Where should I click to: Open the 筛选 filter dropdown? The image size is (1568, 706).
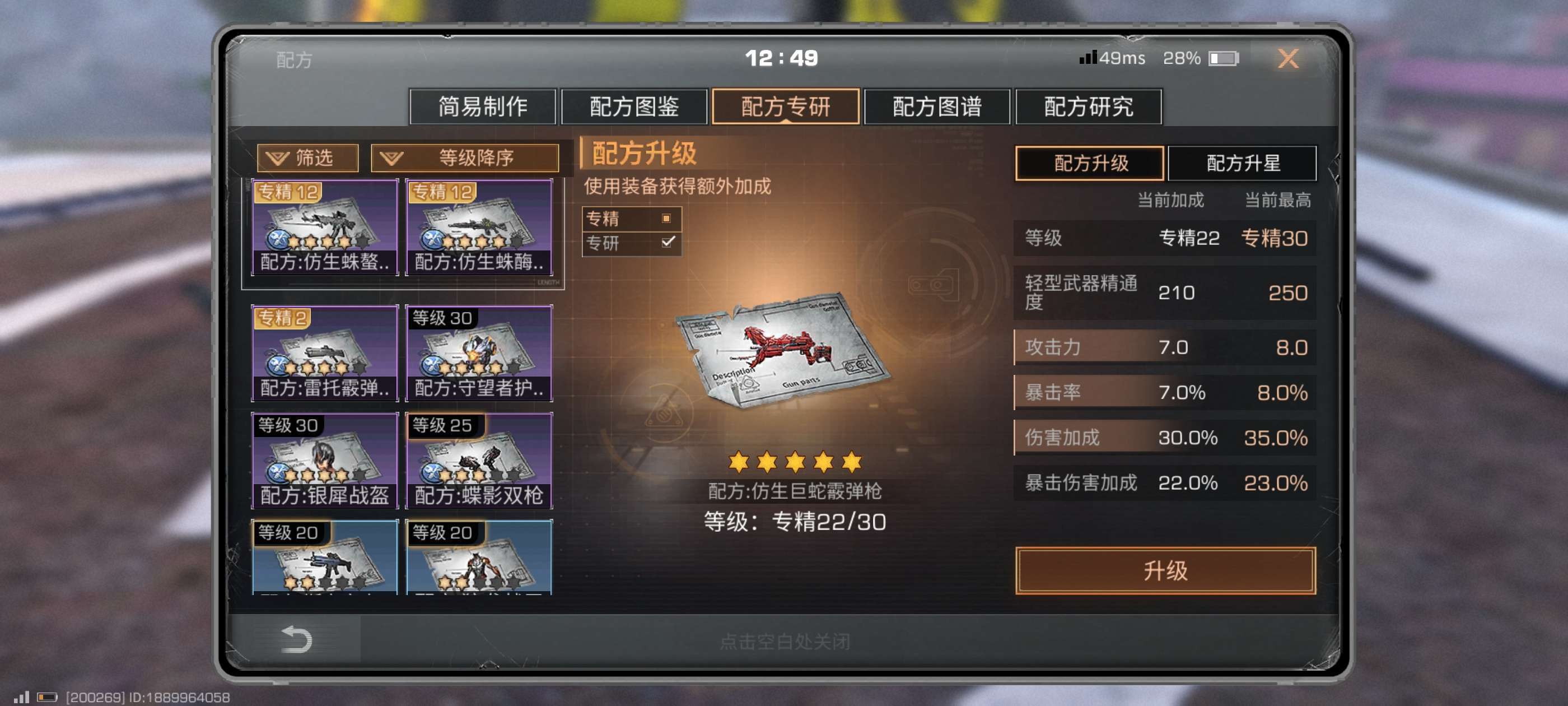tap(307, 158)
